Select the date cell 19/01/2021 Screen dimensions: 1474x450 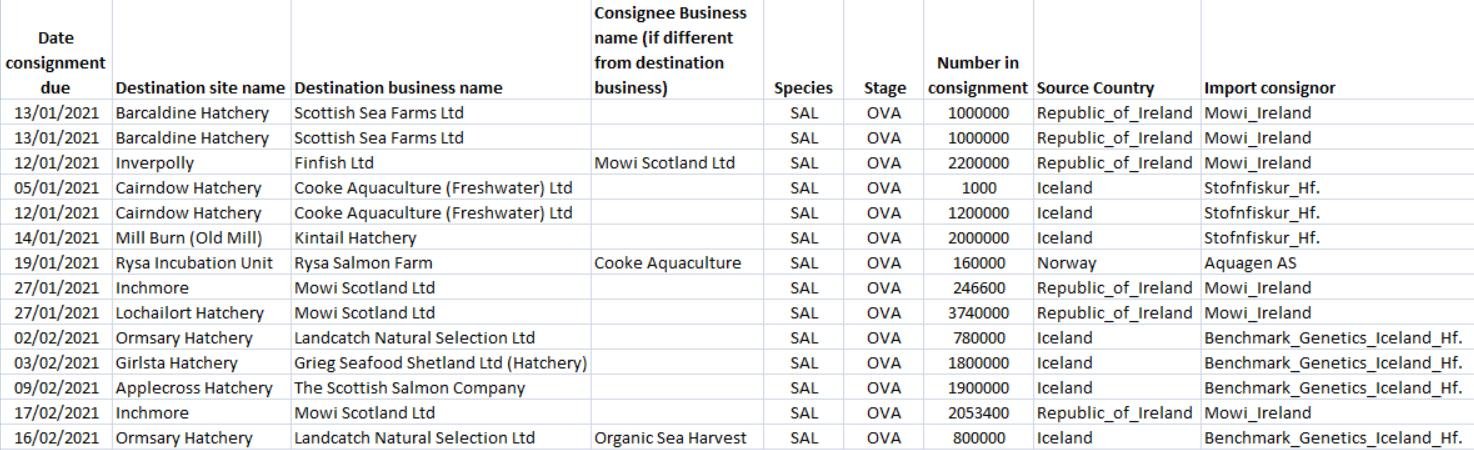pyautogui.click(x=57, y=263)
